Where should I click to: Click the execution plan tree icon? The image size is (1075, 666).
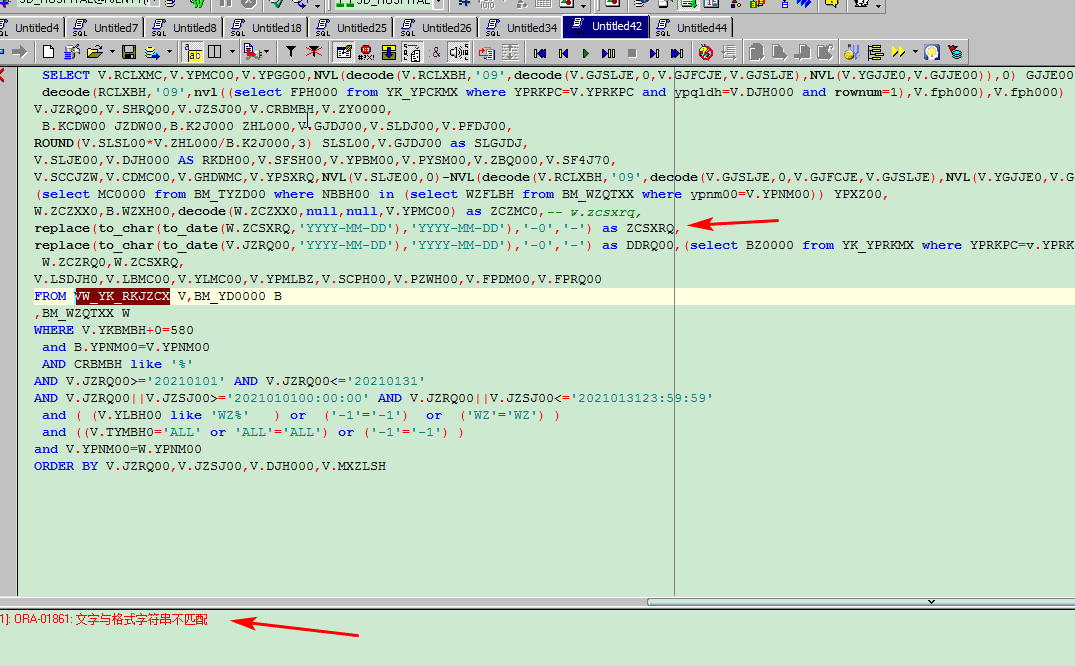coord(875,52)
